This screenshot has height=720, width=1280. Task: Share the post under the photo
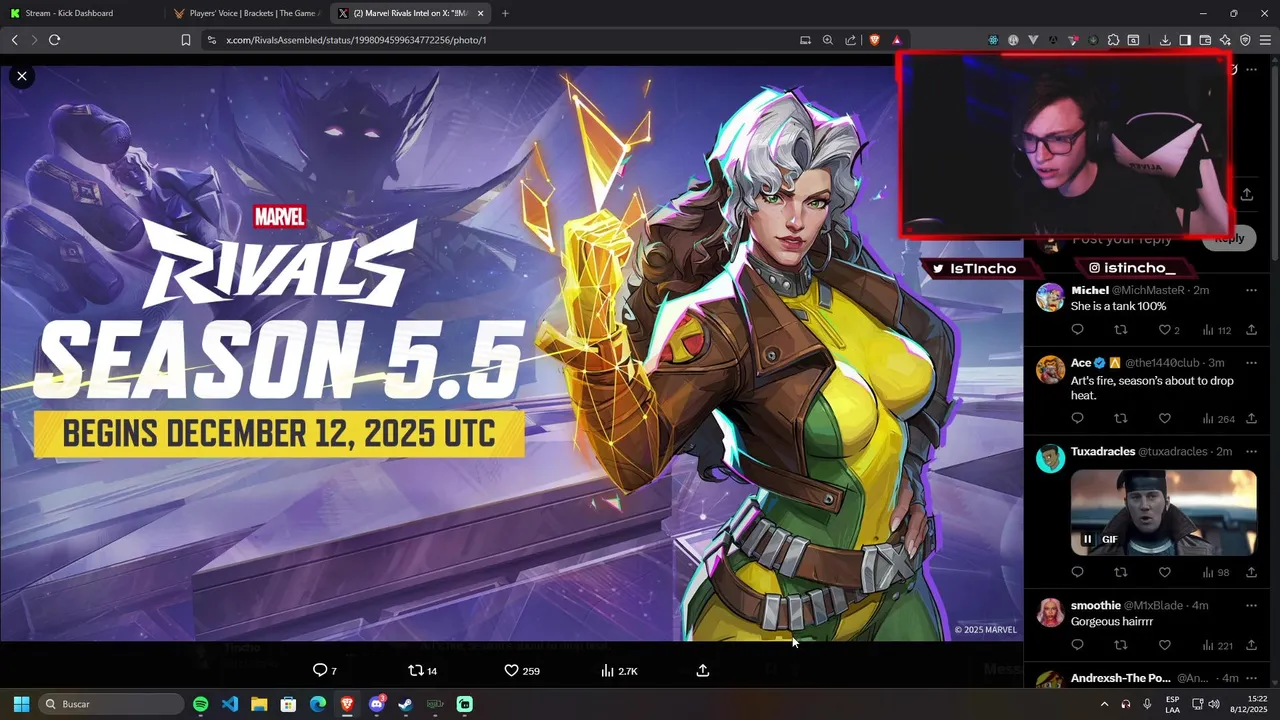(703, 670)
